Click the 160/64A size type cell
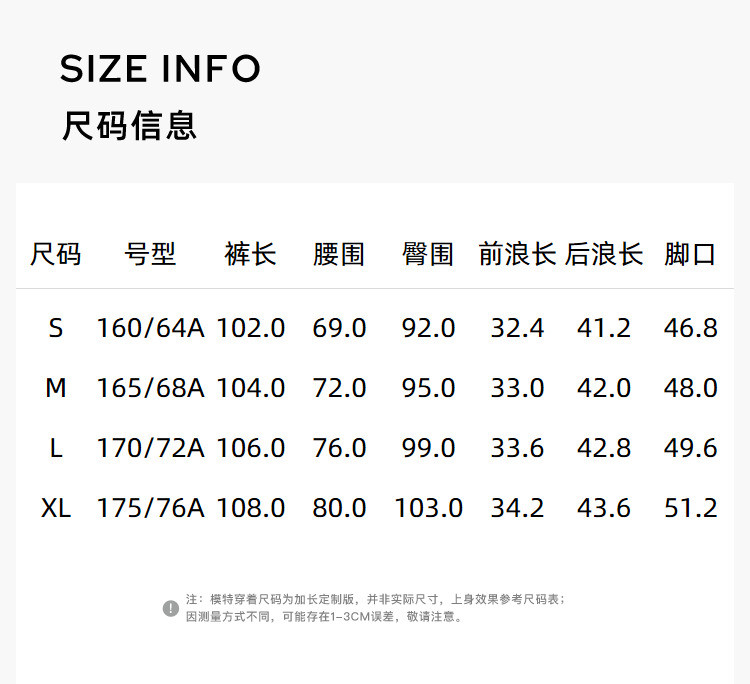This screenshot has width=750, height=684. 150,327
